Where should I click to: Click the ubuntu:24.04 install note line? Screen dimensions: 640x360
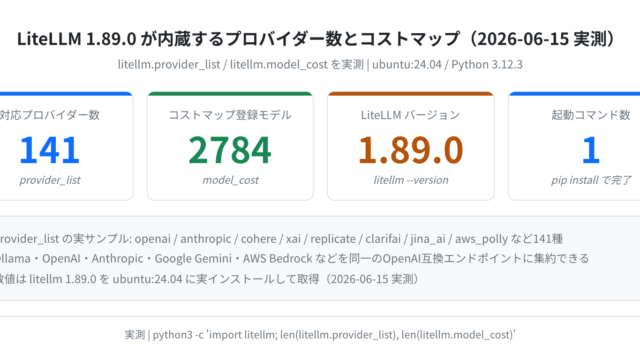pos(209,279)
